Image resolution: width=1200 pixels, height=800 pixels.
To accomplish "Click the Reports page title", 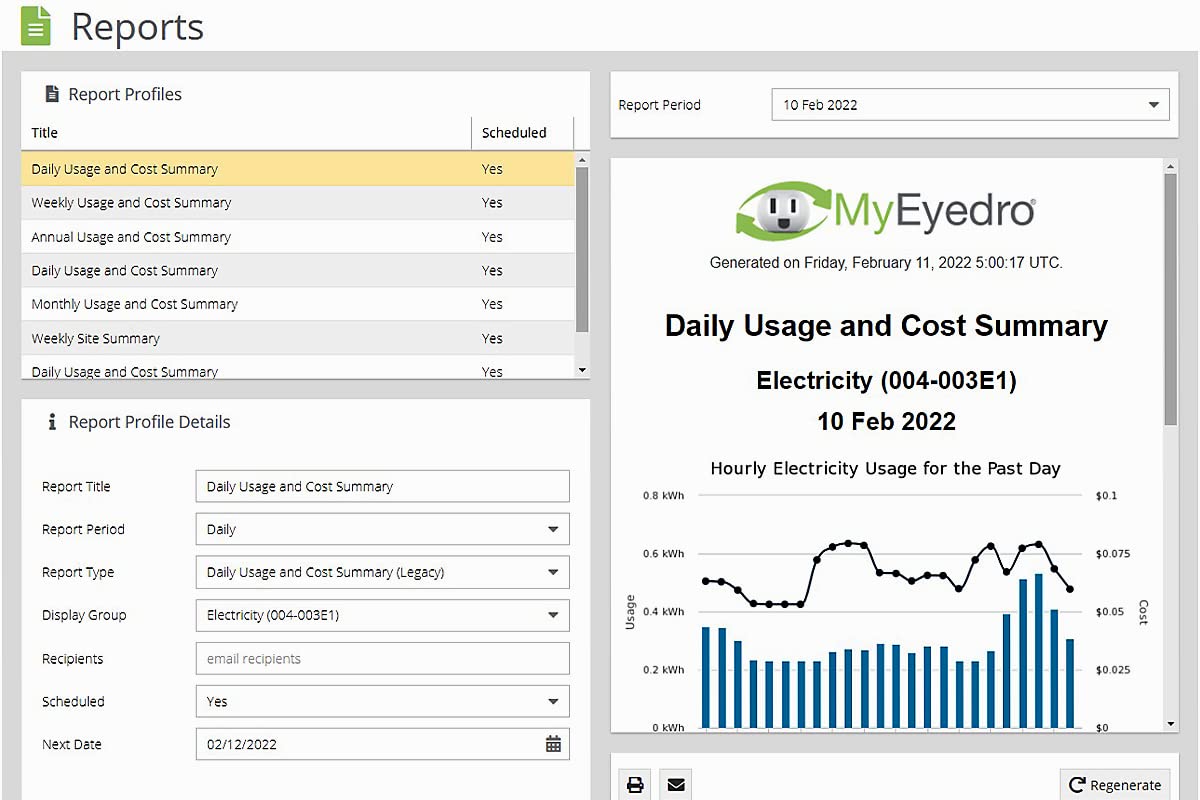I will point(137,26).
